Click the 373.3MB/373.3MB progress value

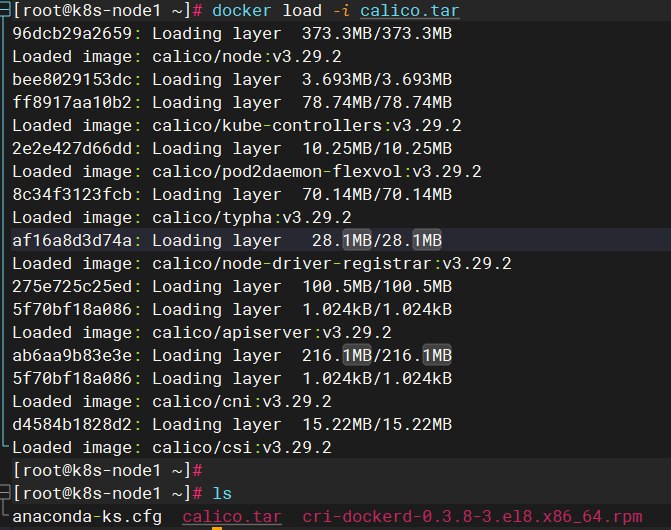[377, 33]
